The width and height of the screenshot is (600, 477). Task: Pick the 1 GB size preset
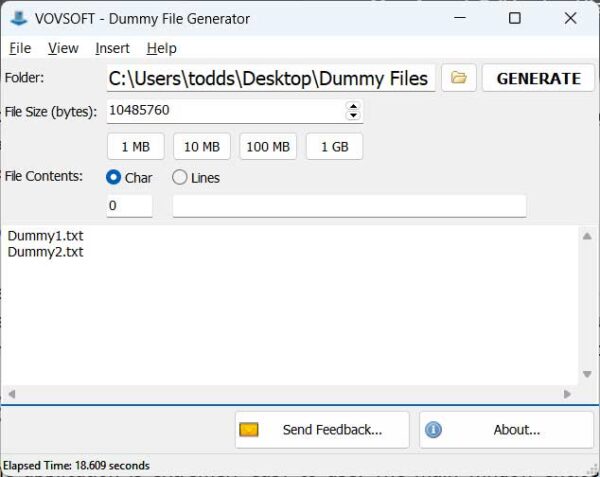[x=334, y=146]
